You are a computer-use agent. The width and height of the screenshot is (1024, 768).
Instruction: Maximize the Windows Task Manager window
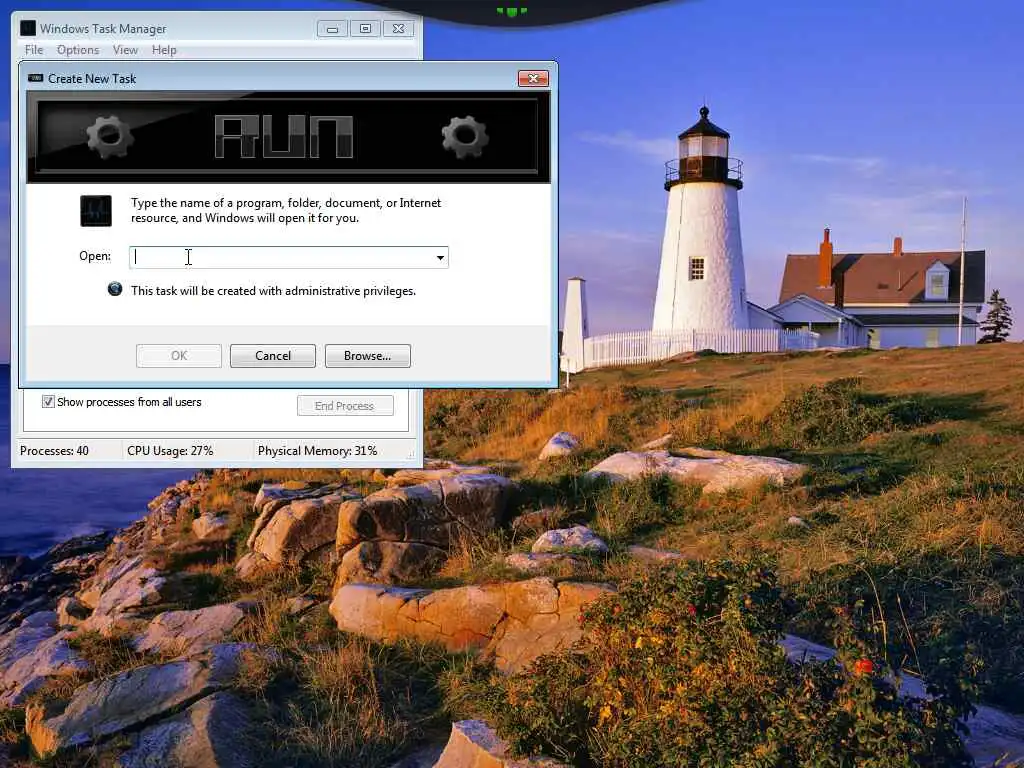point(365,29)
